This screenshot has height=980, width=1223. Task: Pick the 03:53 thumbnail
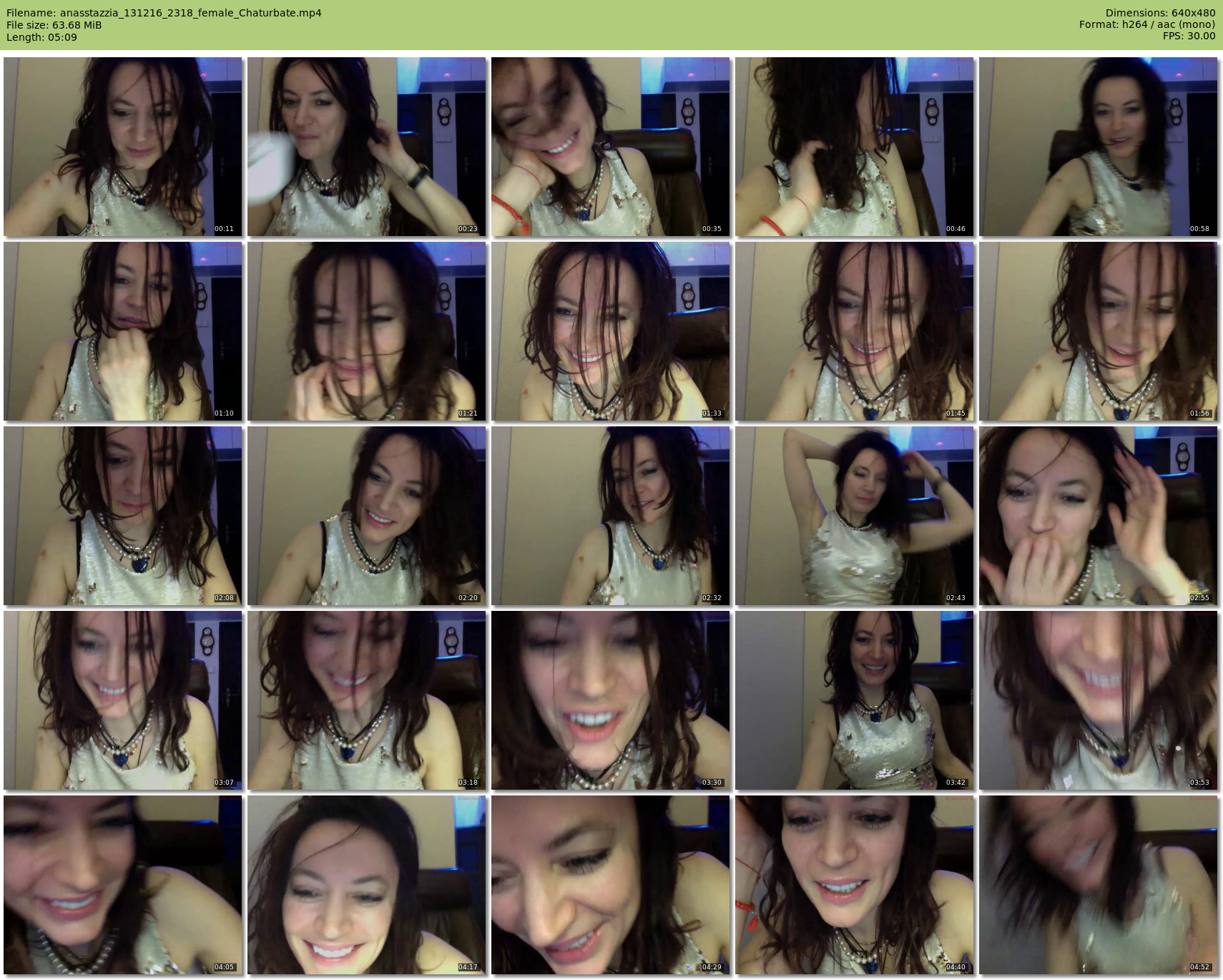click(x=1099, y=700)
